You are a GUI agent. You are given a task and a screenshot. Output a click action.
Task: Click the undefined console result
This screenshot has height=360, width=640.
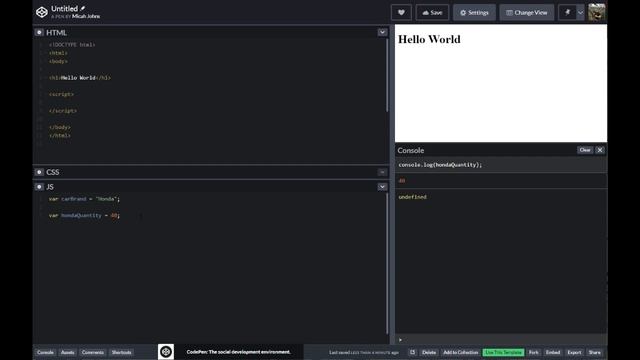click(x=412, y=197)
